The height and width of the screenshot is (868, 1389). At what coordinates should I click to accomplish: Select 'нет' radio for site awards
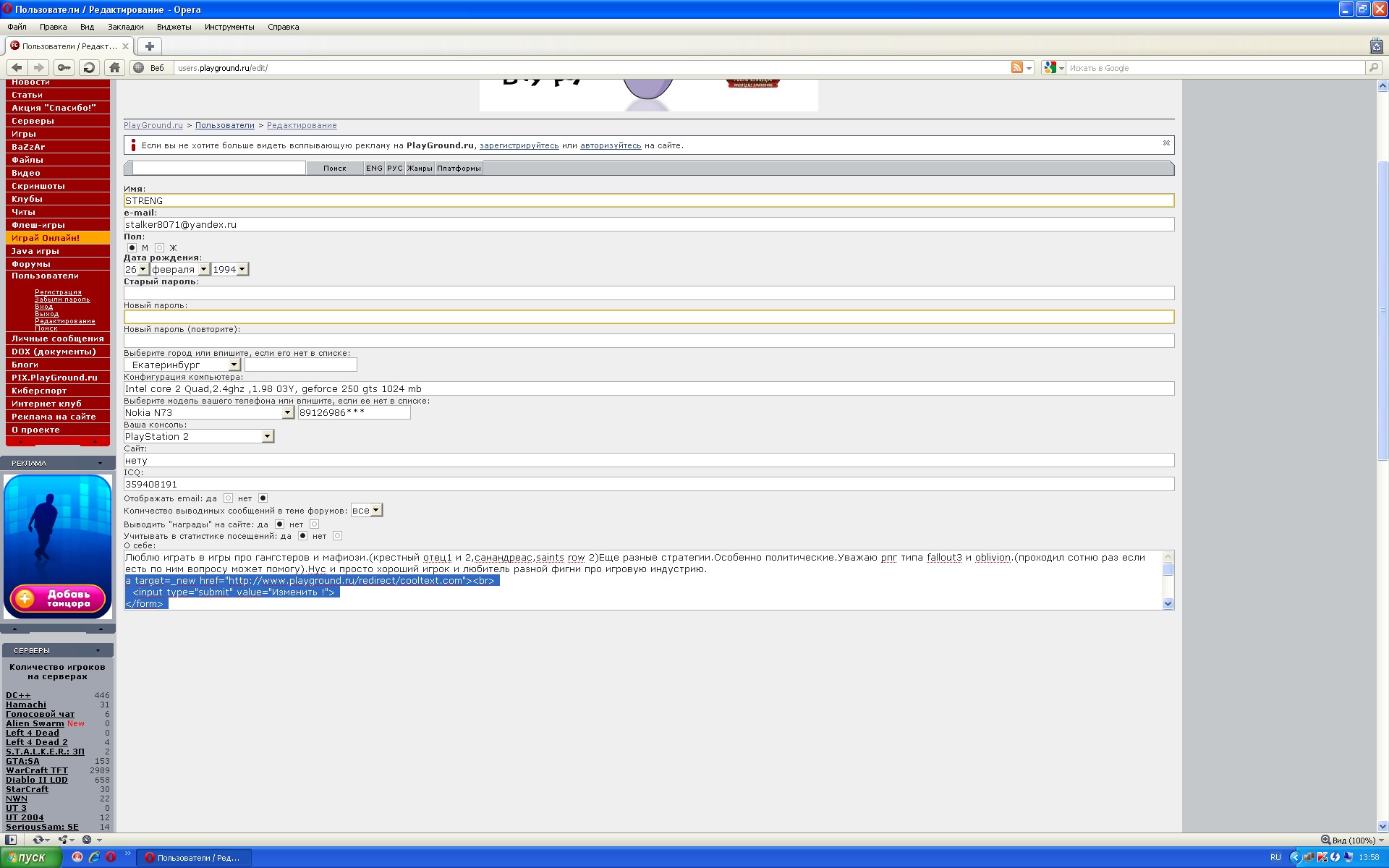tap(314, 524)
